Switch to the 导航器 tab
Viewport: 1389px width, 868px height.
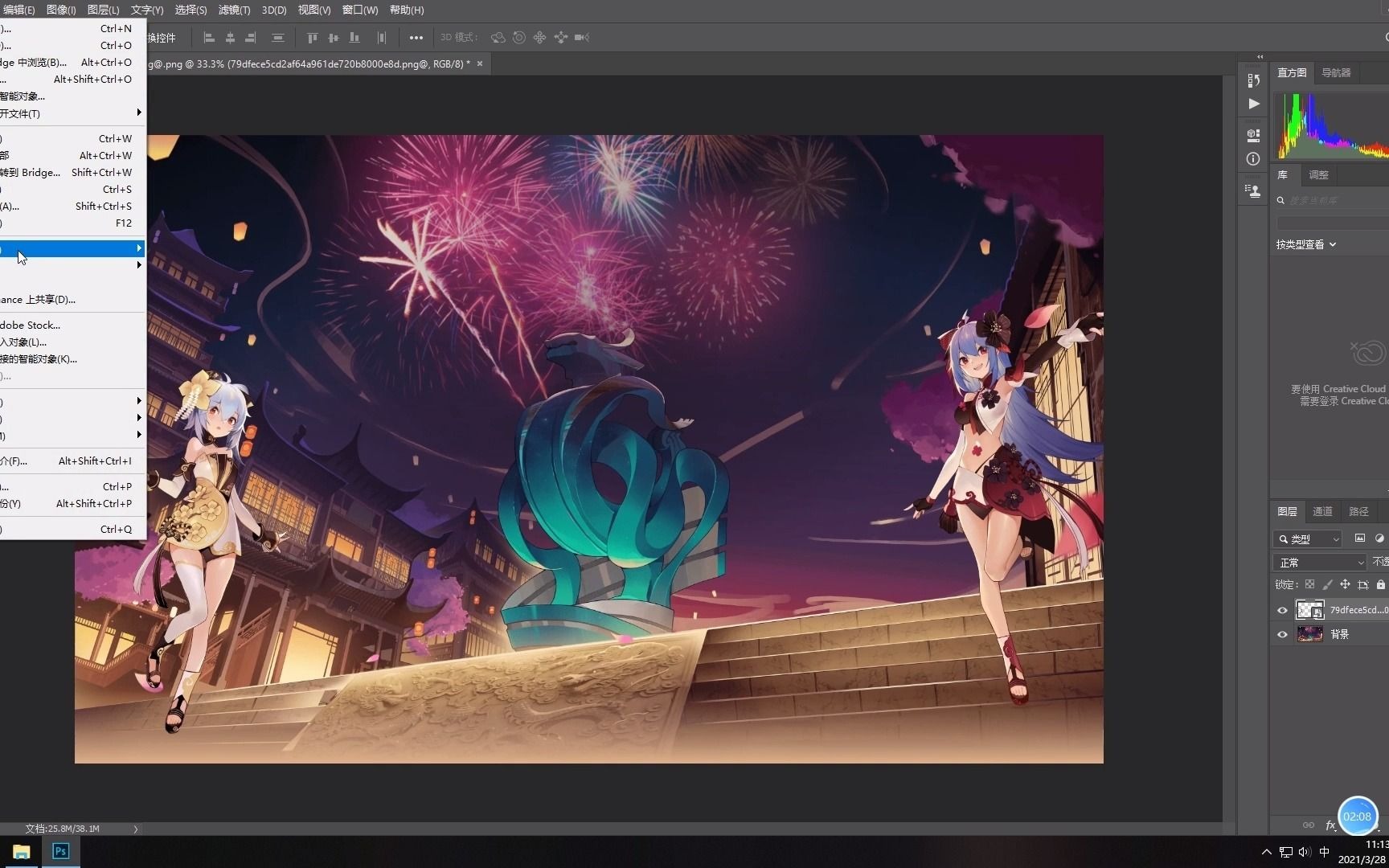[x=1336, y=72]
